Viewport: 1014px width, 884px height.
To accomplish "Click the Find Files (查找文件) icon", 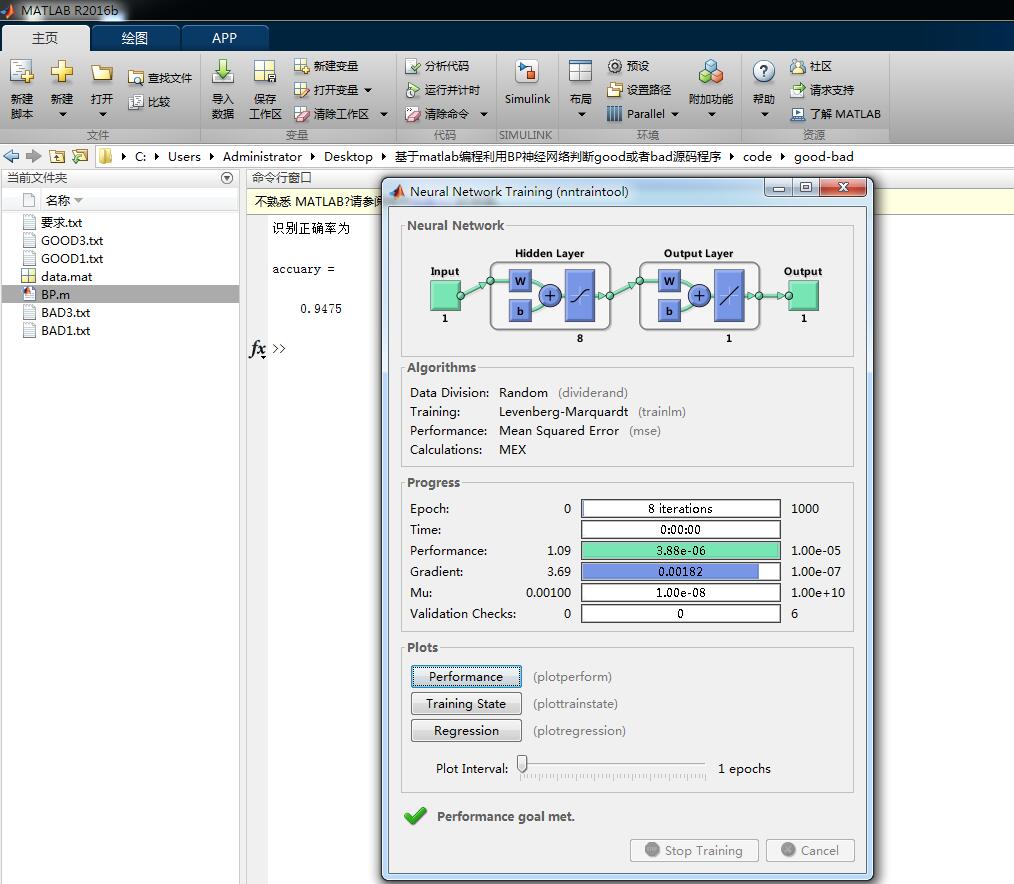I will (136, 78).
